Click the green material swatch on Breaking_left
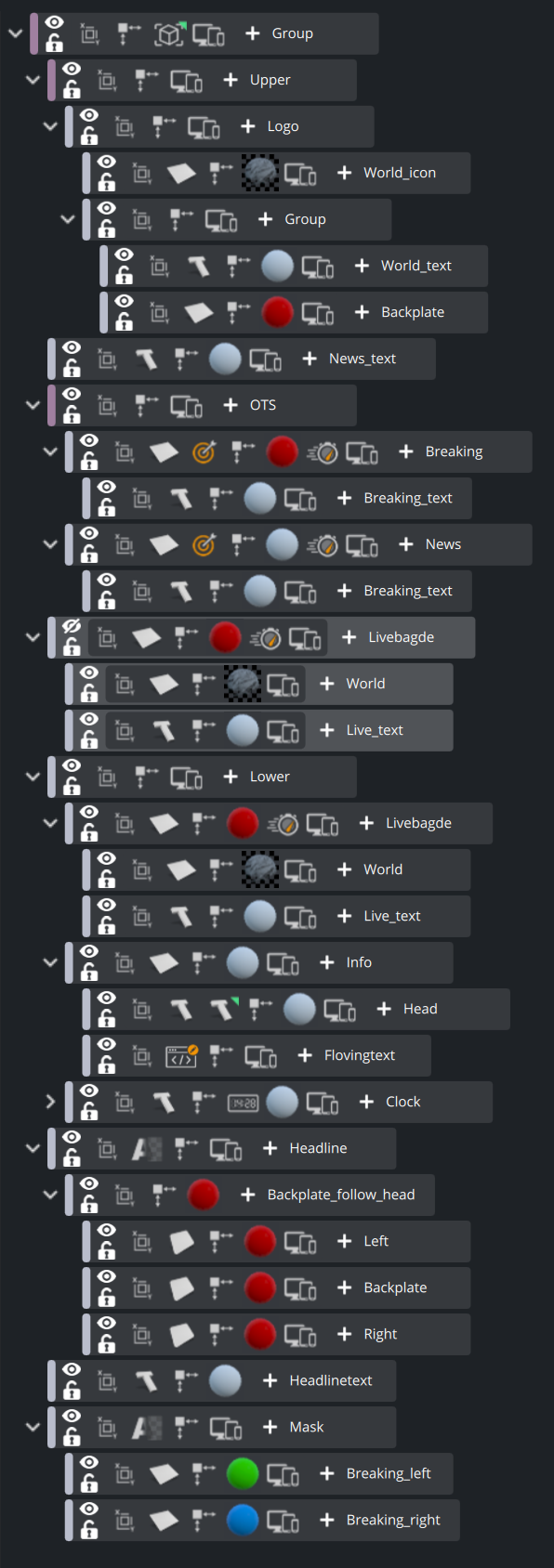The width and height of the screenshot is (554, 1568). (243, 1473)
